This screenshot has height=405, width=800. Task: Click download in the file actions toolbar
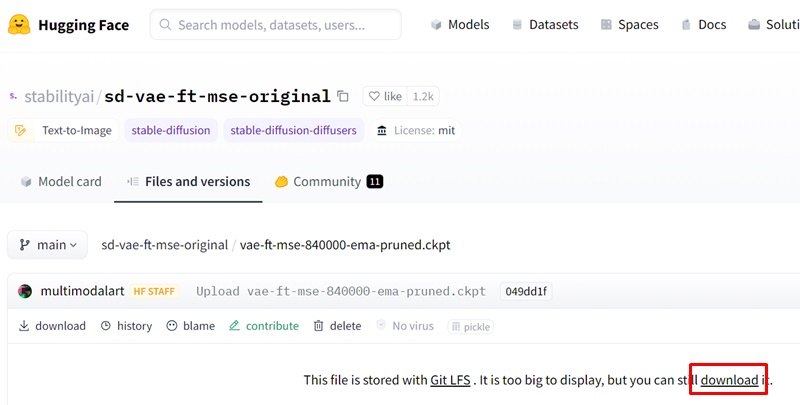coord(52,326)
